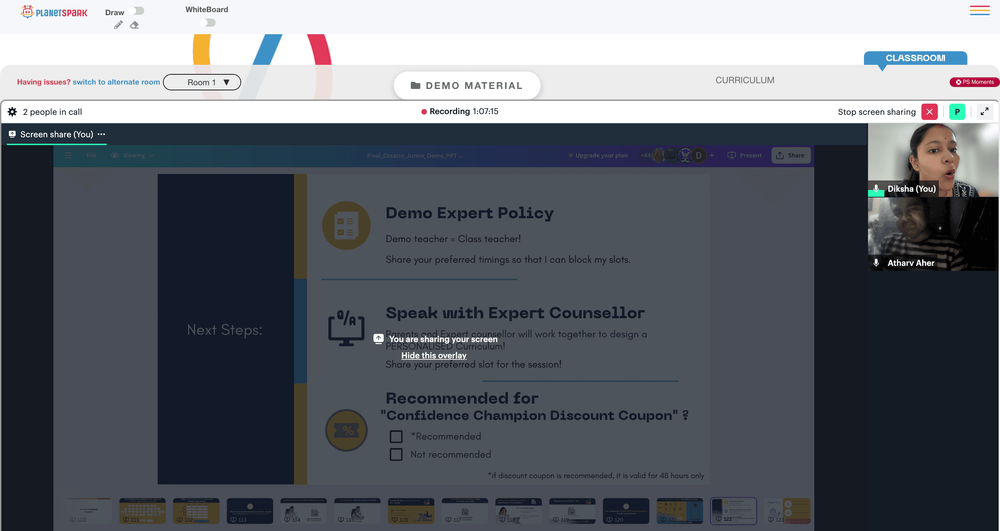Toggle the Draw switch on
The image size is (1000, 531).
136,11
